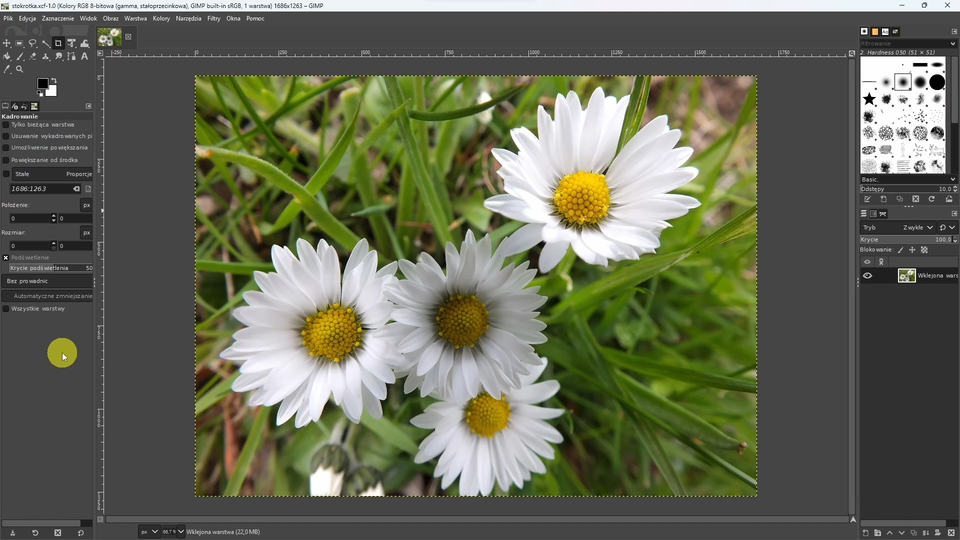Choose the Zoom magnifier tool

point(20,69)
